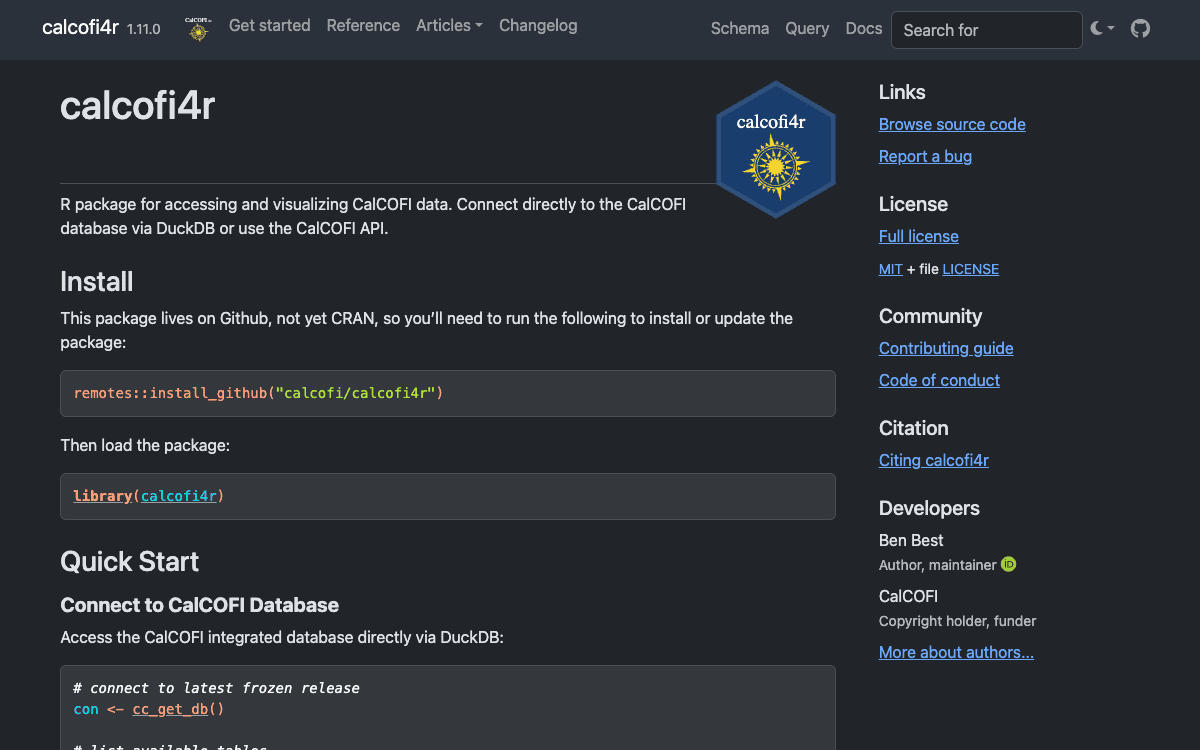
Task: Click the Quick Start heading
Action: [x=130, y=561]
